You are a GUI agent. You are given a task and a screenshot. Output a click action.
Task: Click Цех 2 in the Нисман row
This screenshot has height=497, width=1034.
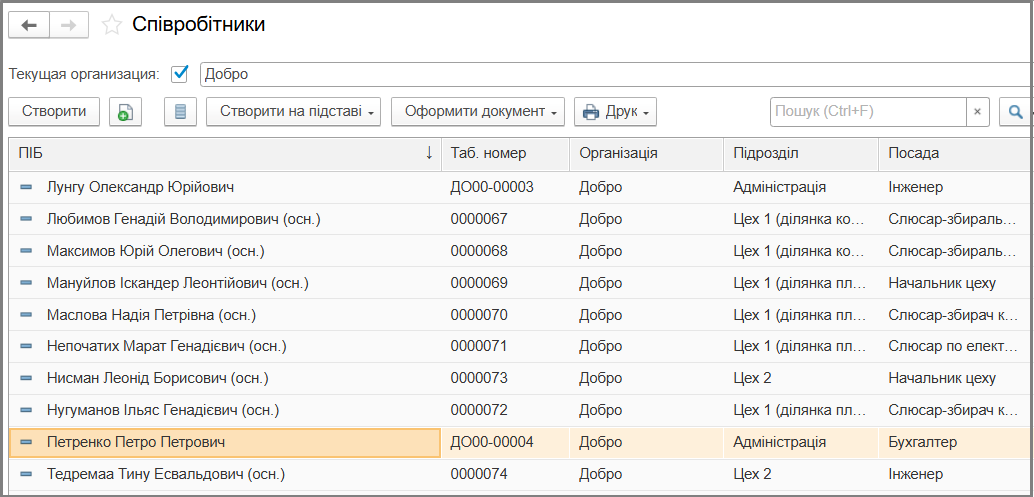click(x=752, y=378)
